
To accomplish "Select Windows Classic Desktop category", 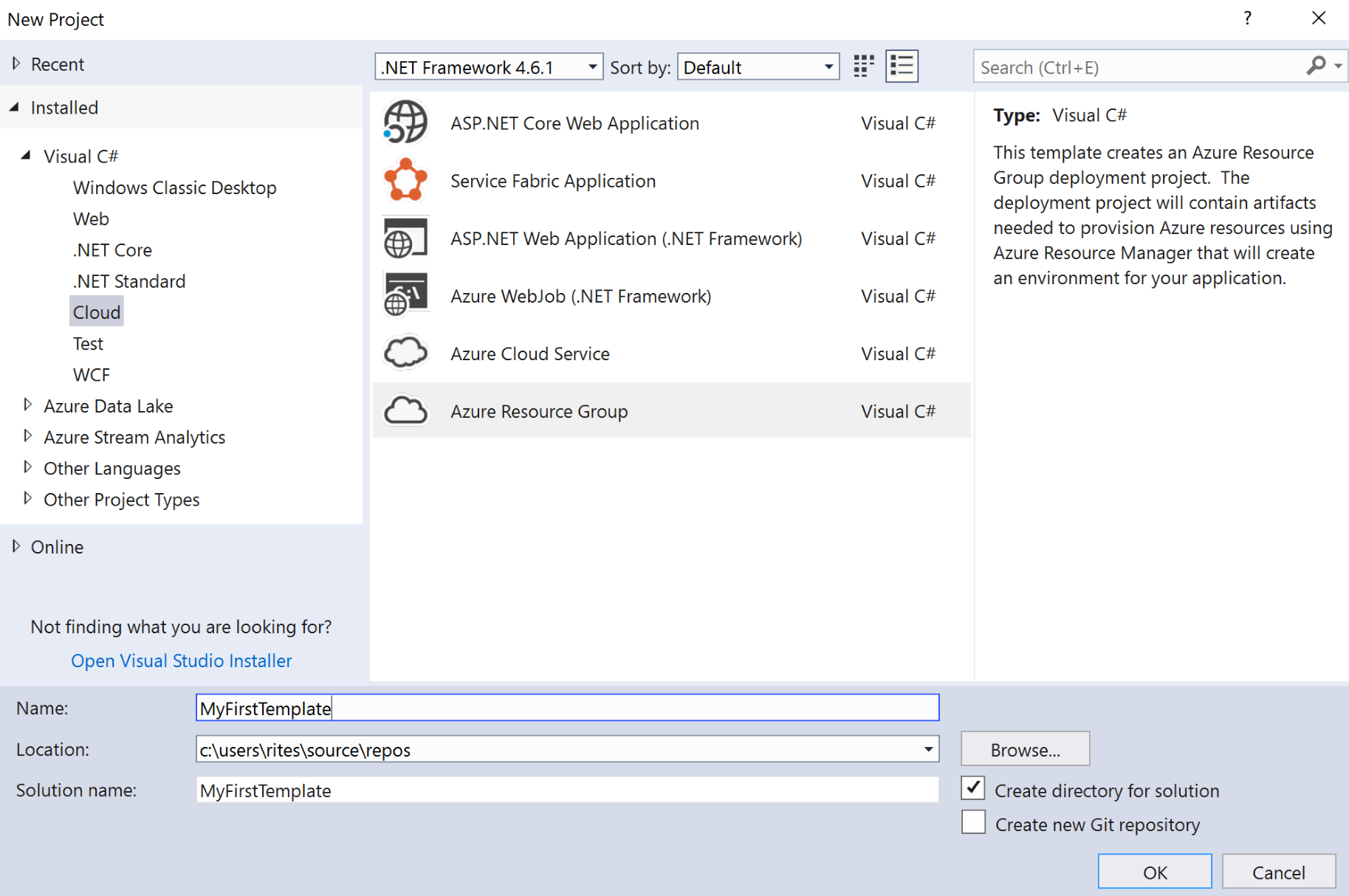I will pyautogui.click(x=174, y=187).
